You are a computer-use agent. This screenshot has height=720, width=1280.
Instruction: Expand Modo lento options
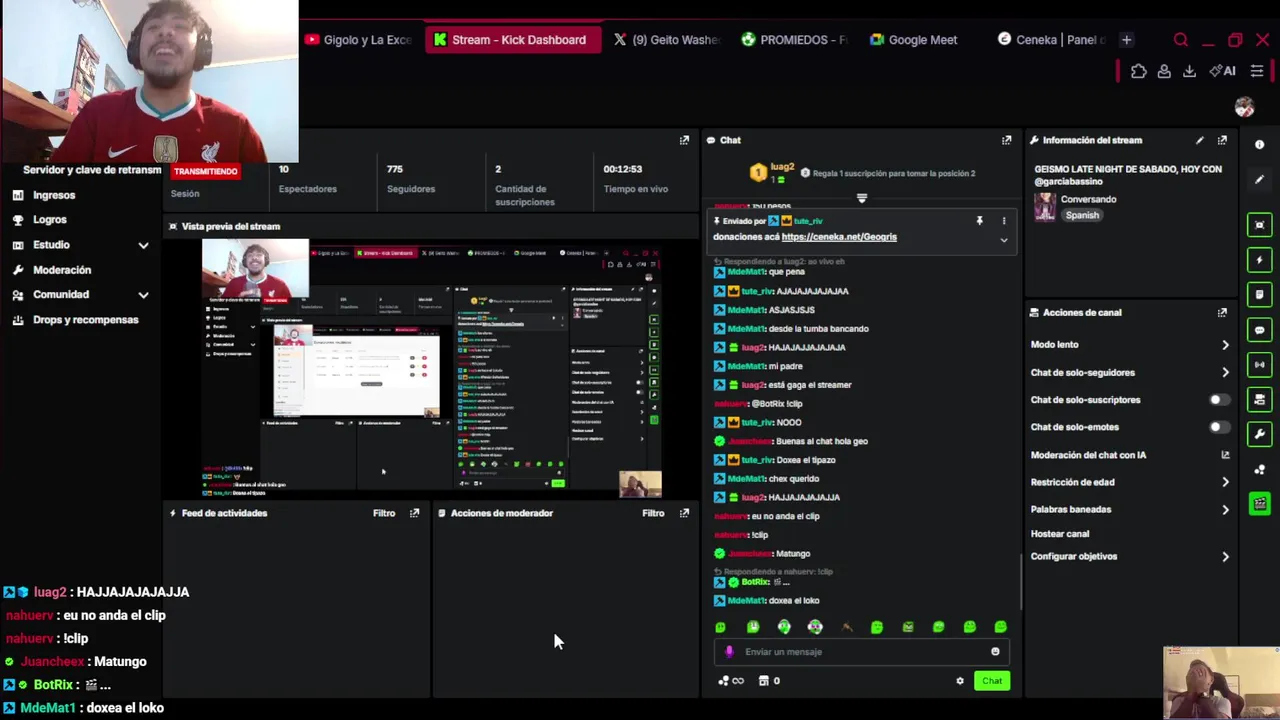(1225, 345)
